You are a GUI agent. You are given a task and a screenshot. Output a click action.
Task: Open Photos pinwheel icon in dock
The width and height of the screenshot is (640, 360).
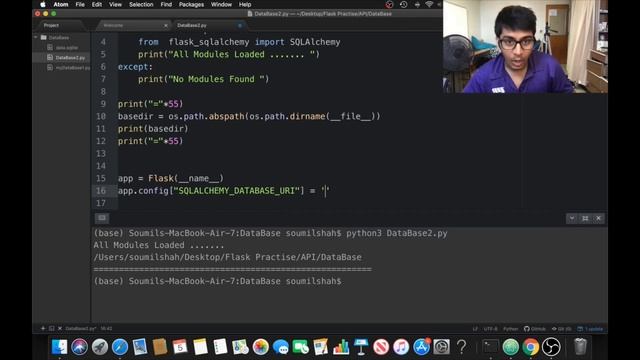[x=260, y=347]
